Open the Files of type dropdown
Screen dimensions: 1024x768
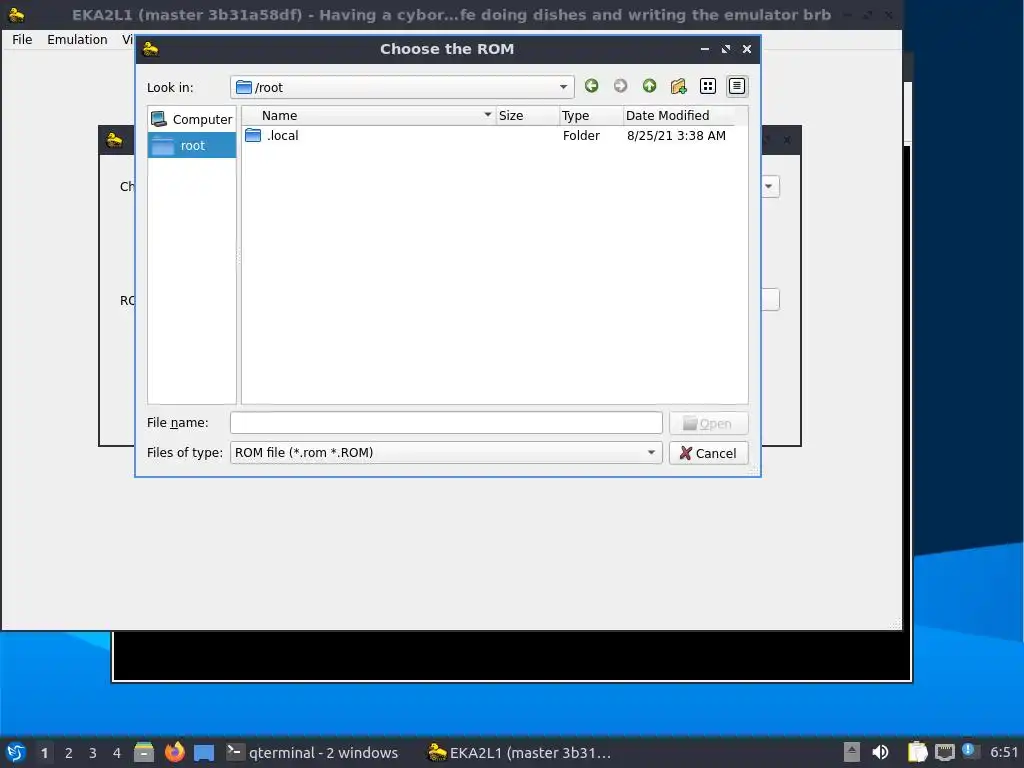pyautogui.click(x=446, y=453)
